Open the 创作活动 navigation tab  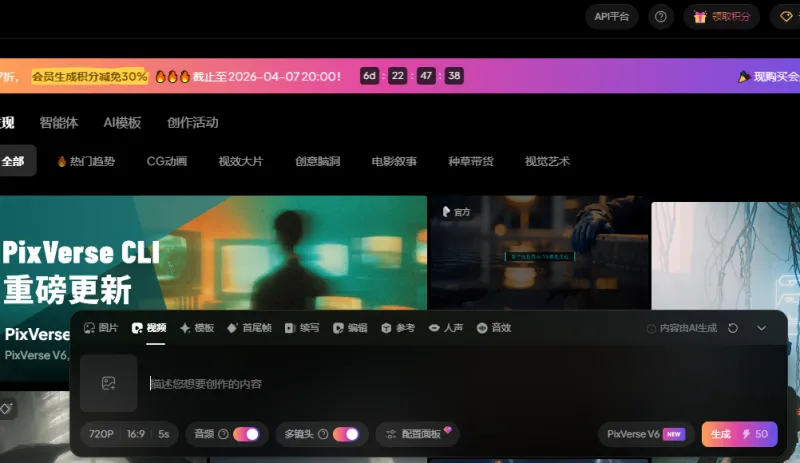point(193,123)
